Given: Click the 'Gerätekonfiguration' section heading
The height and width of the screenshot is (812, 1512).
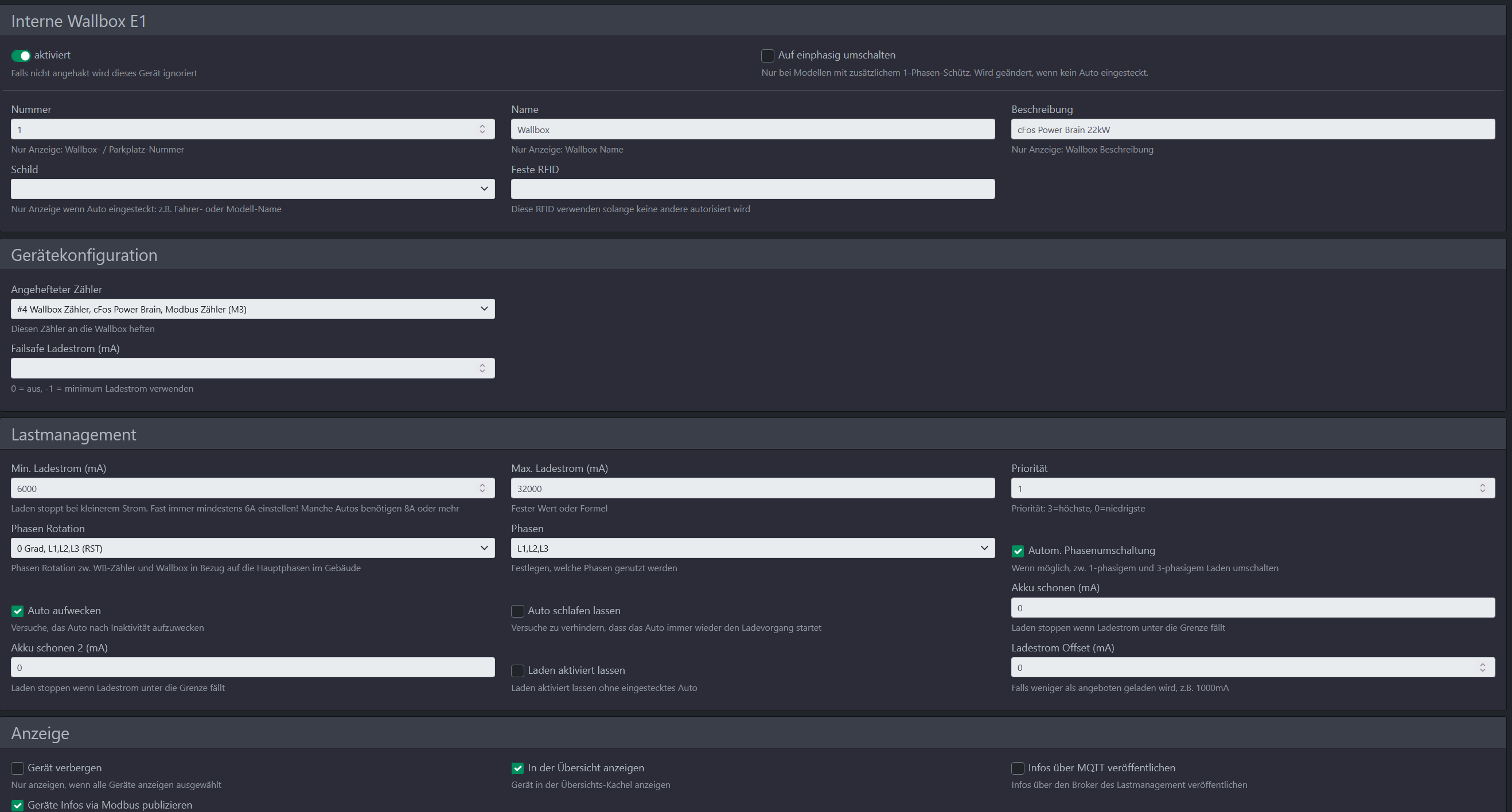Looking at the screenshot, I should [84, 255].
